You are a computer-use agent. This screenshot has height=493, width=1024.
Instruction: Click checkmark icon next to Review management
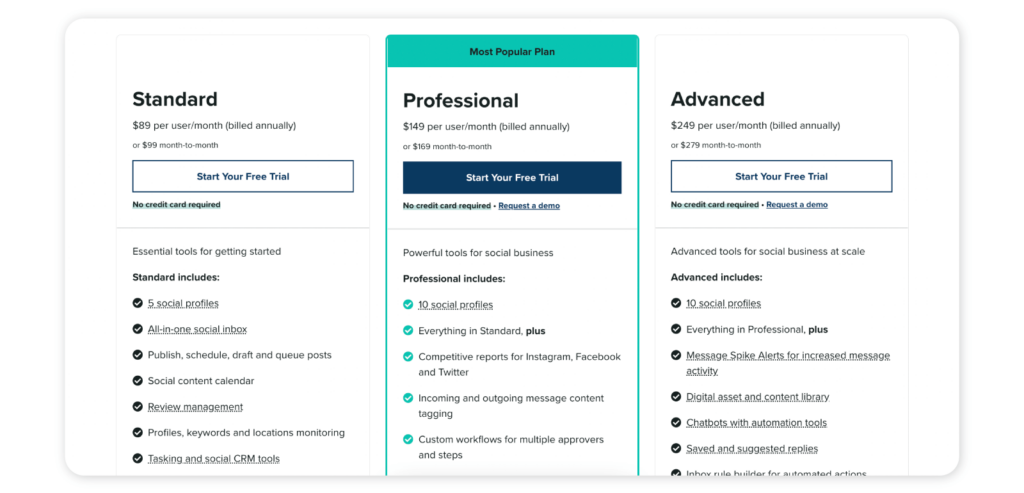[x=137, y=407]
